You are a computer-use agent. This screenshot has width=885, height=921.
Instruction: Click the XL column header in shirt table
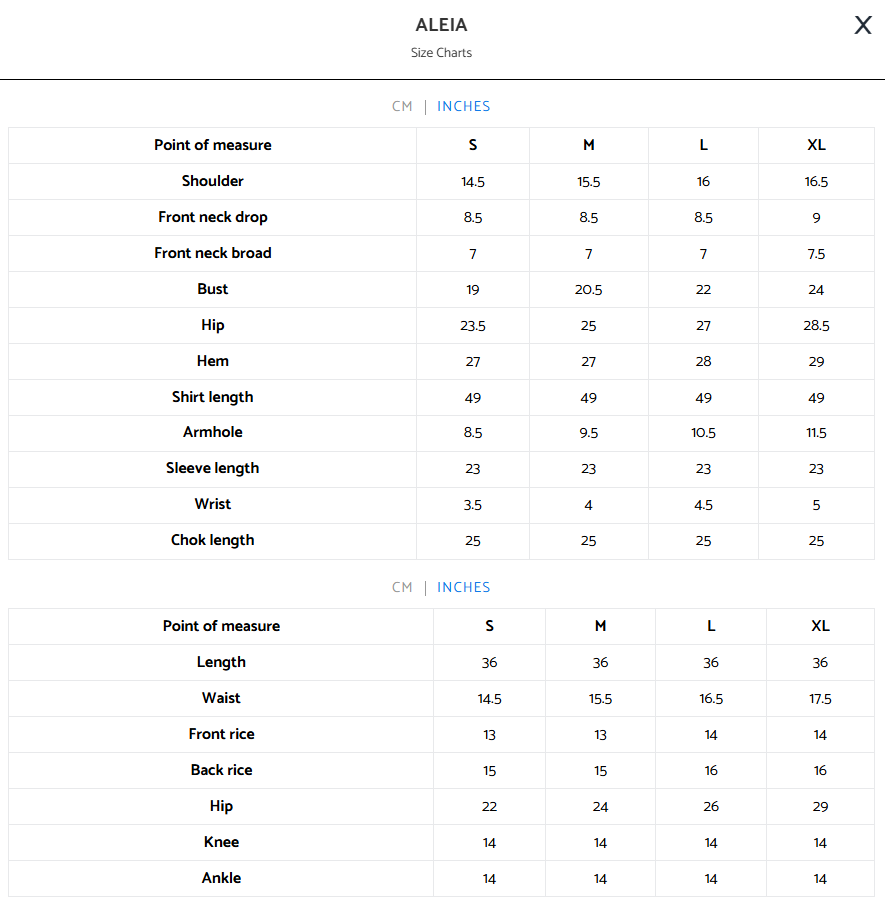coord(816,145)
